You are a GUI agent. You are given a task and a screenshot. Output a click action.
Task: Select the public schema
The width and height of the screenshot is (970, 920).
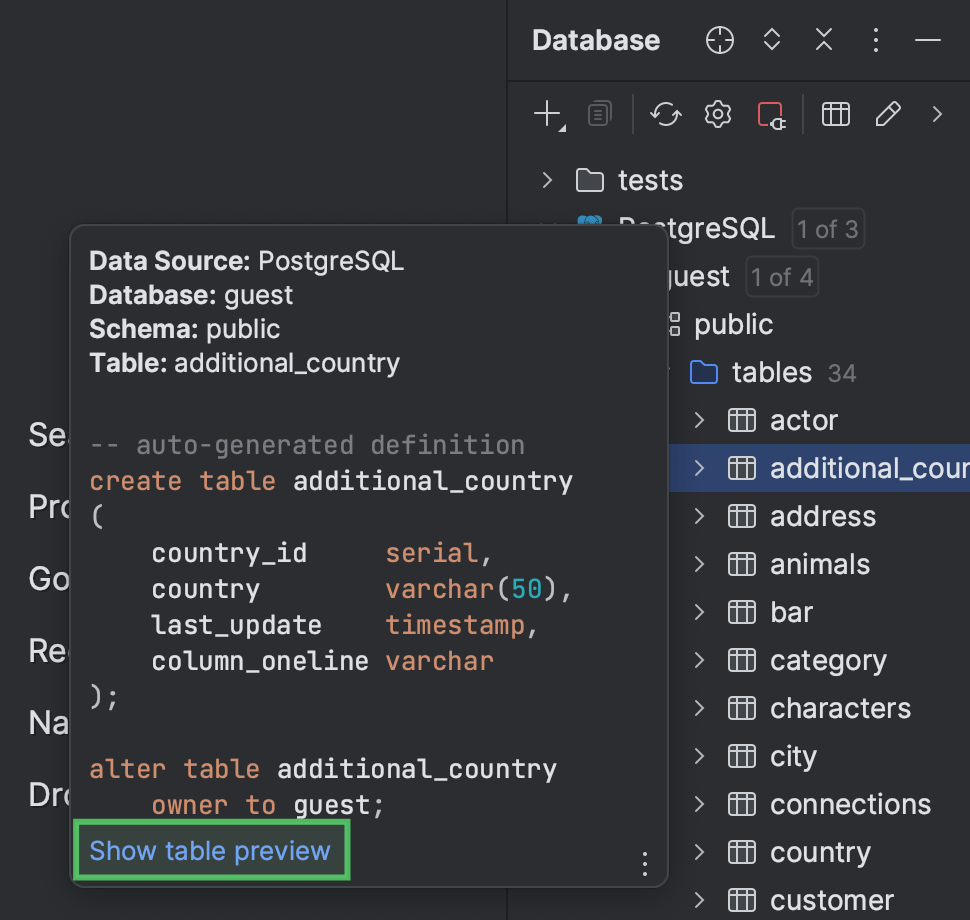pyautogui.click(x=733, y=324)
